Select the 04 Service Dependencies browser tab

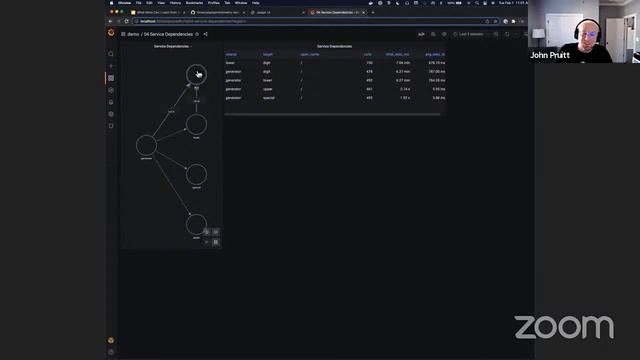337,13
